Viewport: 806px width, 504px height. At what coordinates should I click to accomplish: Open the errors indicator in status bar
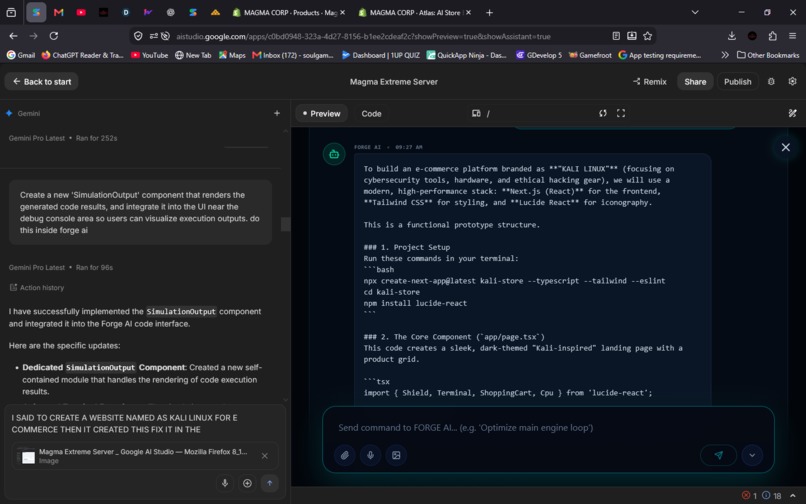point(749,495)
